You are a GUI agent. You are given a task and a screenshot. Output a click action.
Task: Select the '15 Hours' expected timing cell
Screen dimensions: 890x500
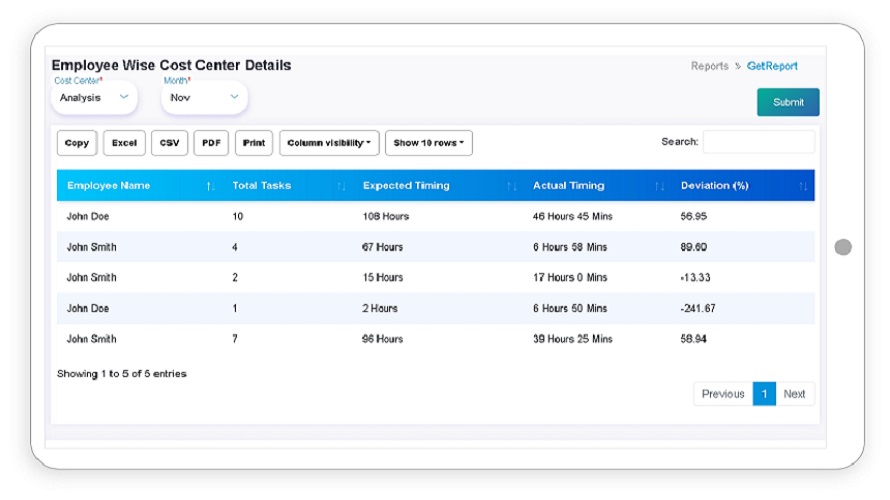383,278
